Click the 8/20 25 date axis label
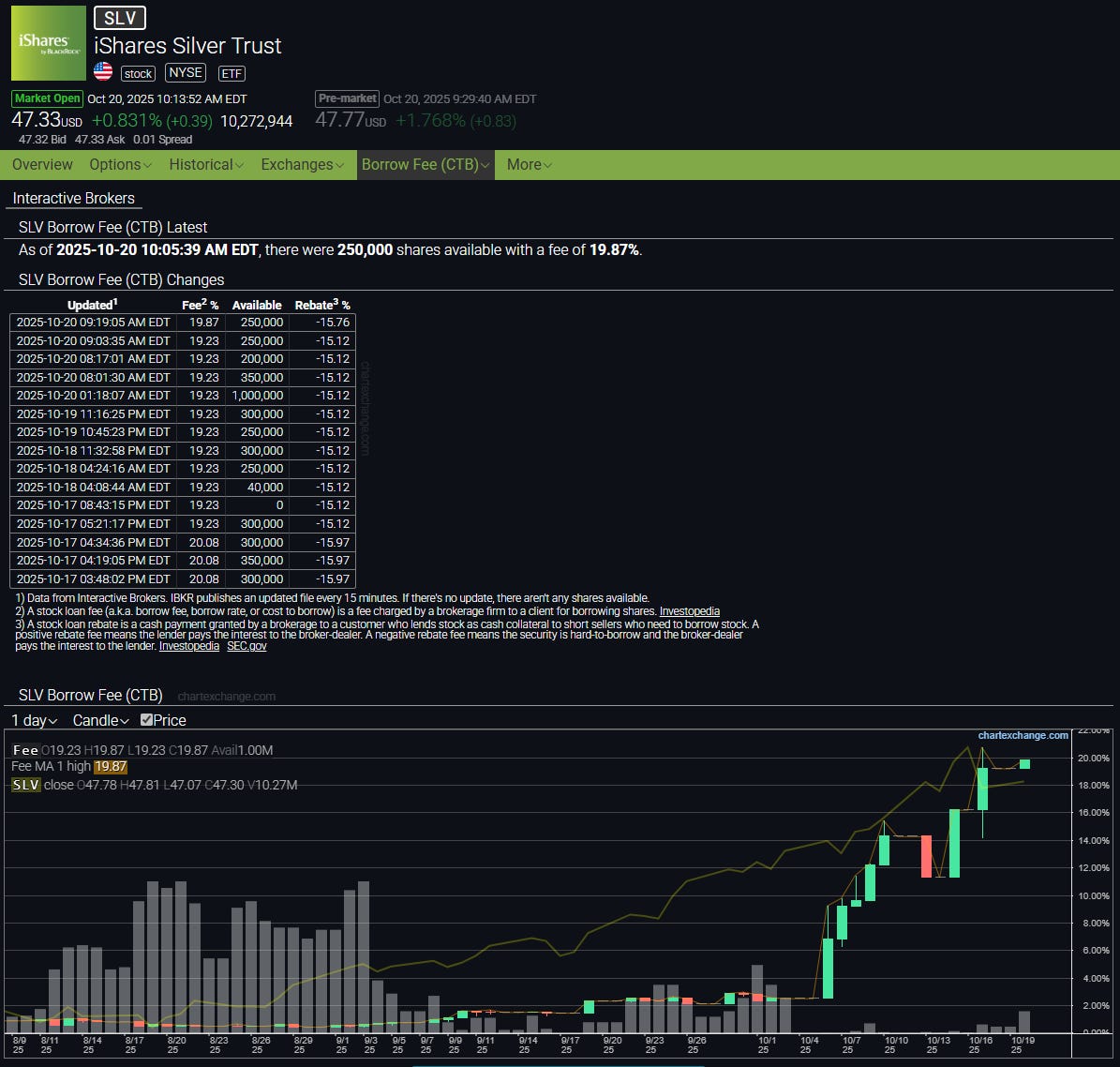Screen dimensions: 1120x1067 pyautogui.click(x=176, y=1044)
